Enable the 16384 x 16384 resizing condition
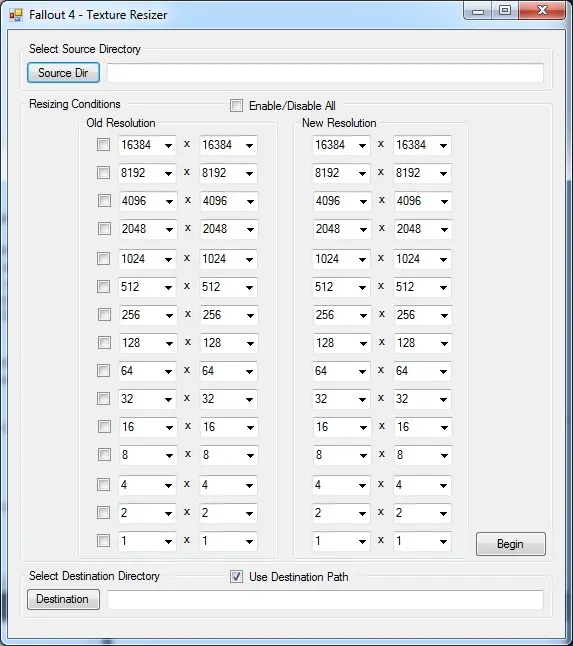Screen dimensions: 573x646 pos(103,145)
